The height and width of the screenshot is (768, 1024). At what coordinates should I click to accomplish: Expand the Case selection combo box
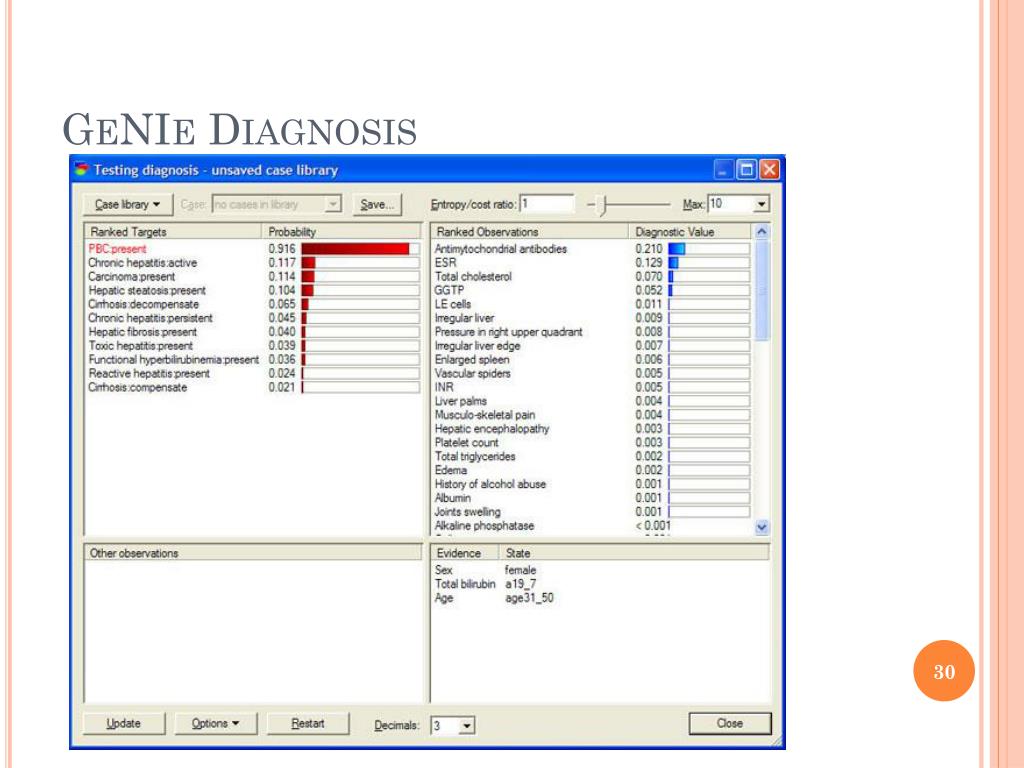click(x=333, y=204)
